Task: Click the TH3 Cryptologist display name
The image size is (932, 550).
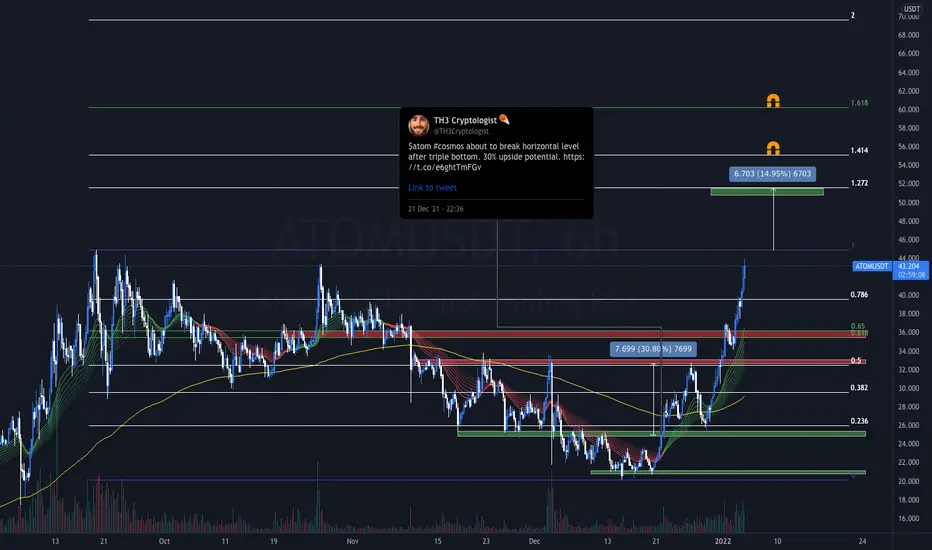Action: [465, 120]
